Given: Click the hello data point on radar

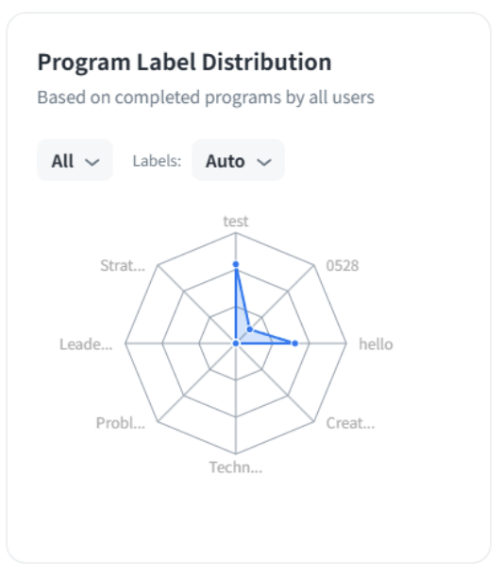Looking at the screenshot, I should 295,343.
